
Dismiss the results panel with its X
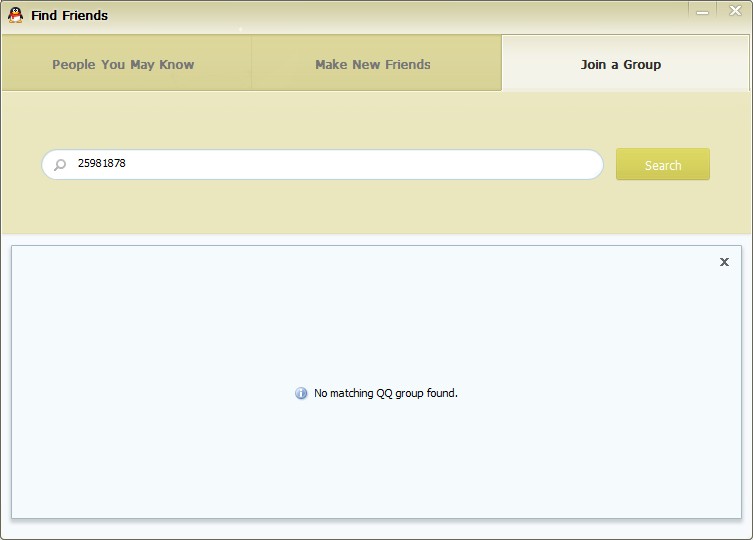point(724,262)
